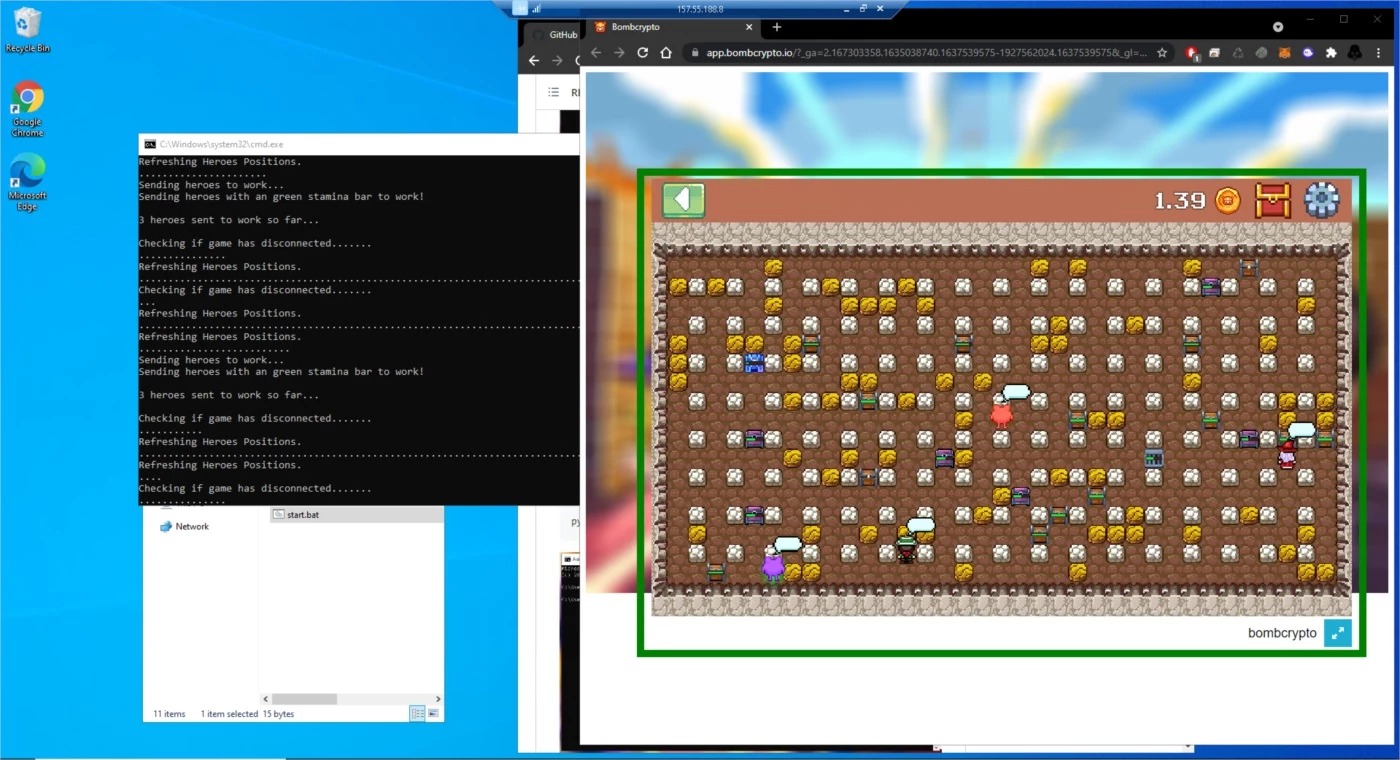Click the C:\Windows\system32\cmd.exe title text
The height and width of the screenshot is (760, 1400).
point(222,144)
